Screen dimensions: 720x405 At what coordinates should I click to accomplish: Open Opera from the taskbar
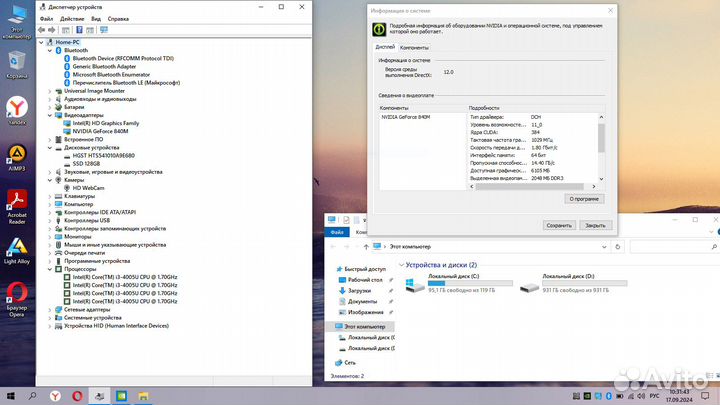77,396
